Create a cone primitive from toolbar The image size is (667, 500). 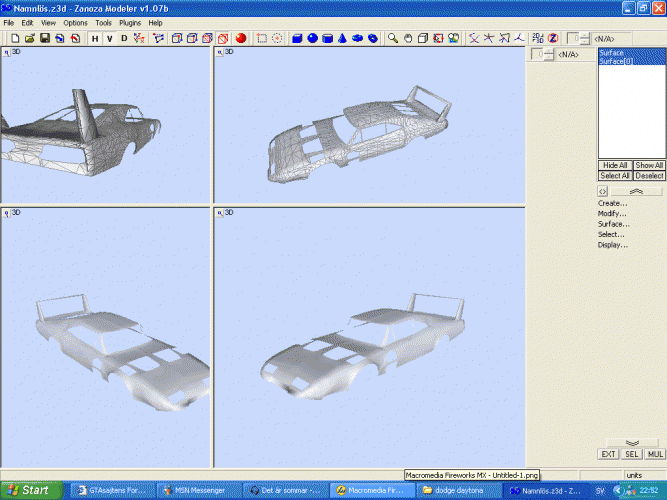click(x=342, y=38)
